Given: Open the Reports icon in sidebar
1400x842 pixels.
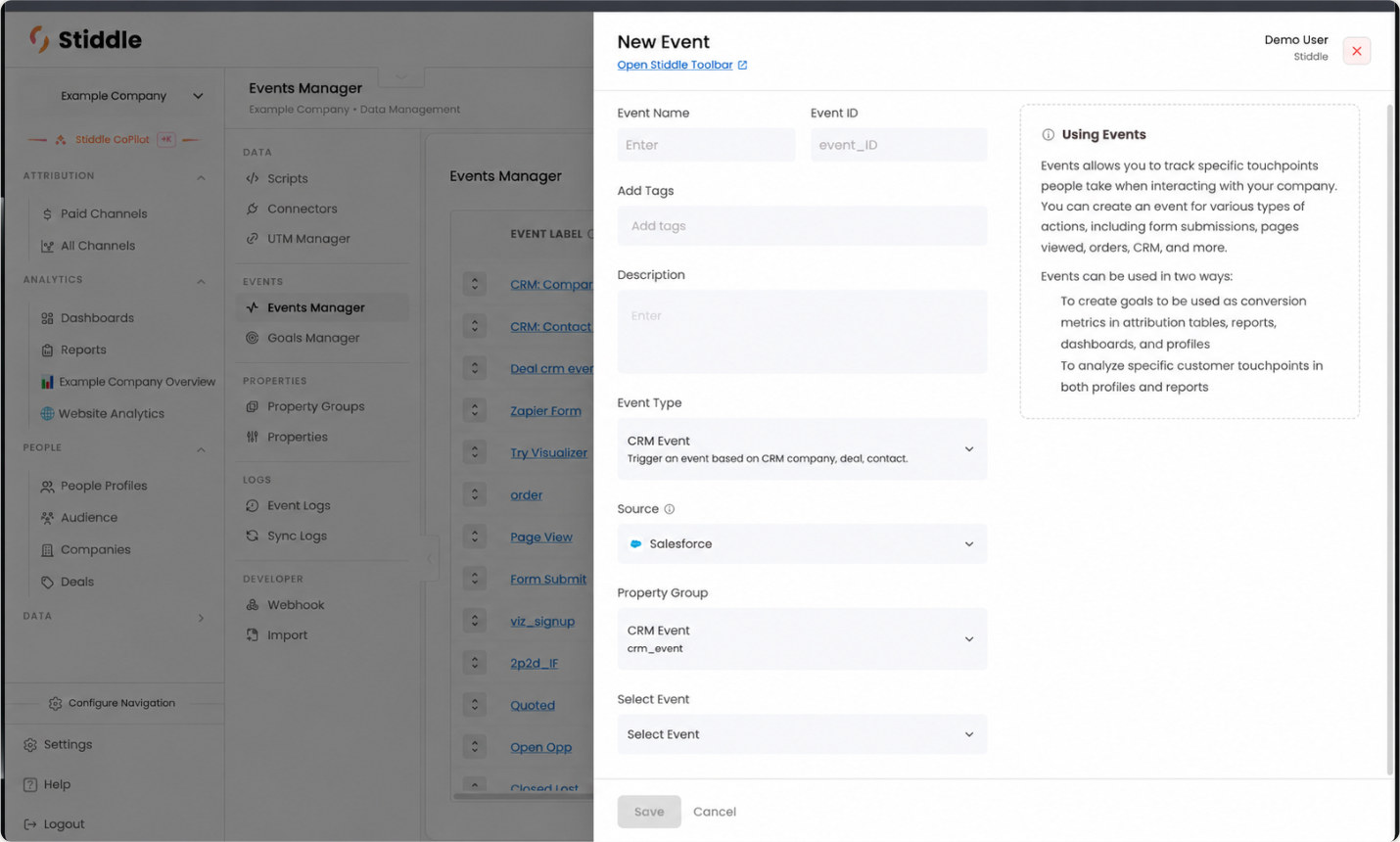Looking at the screenshot, I should click(47, 350).
